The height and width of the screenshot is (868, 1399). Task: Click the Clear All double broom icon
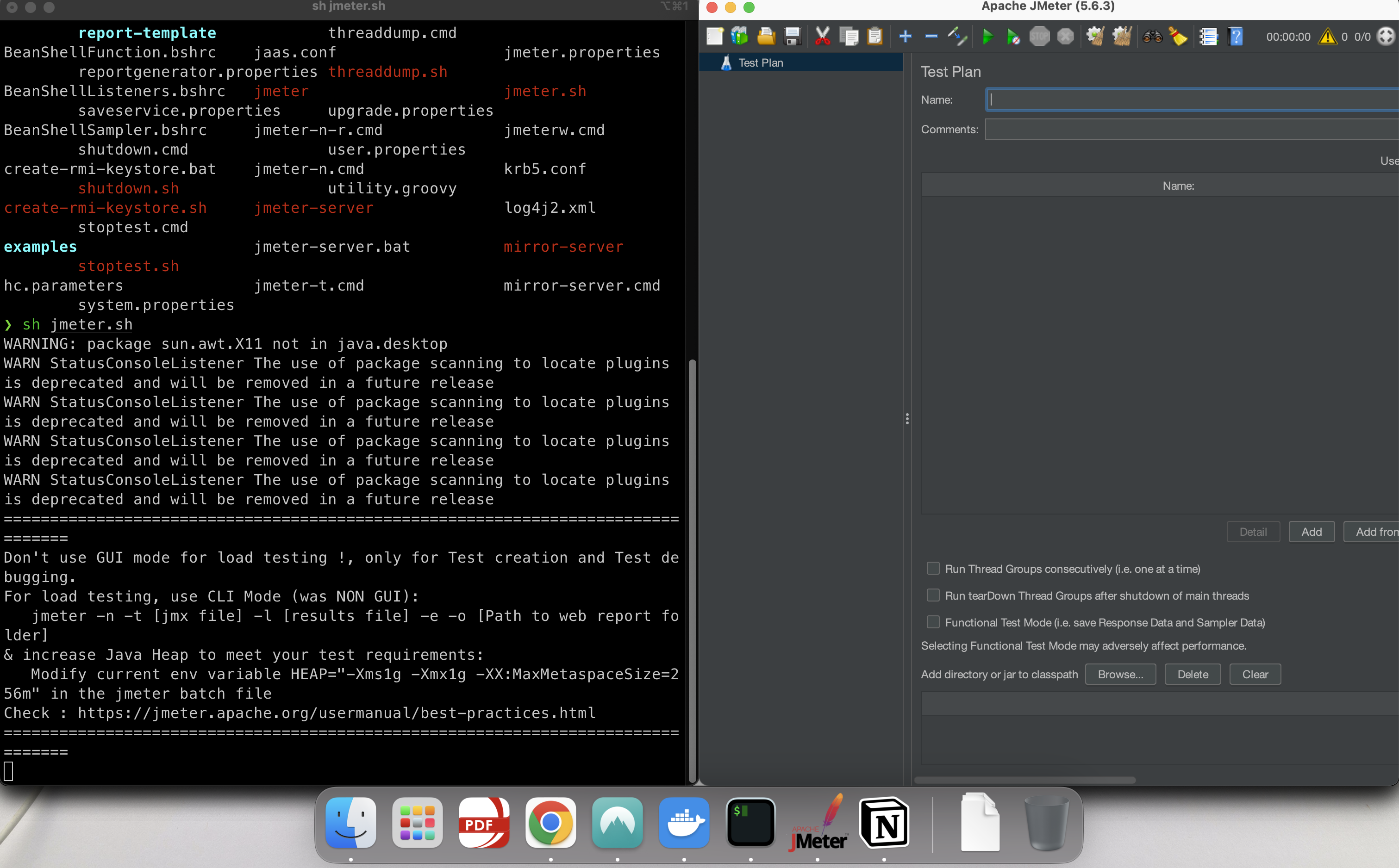pyautogui.click(x=1122, y=37)
